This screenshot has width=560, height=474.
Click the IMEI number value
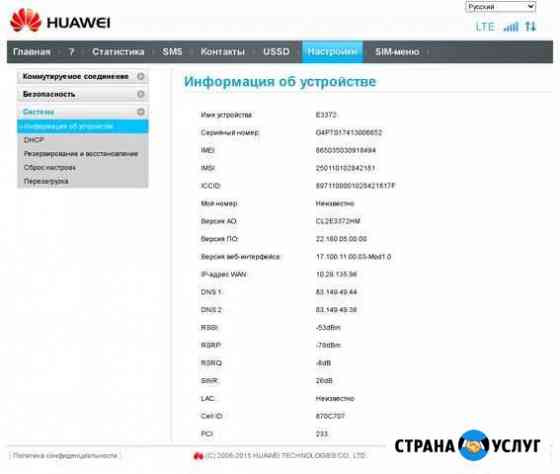(x=346, y=150)
